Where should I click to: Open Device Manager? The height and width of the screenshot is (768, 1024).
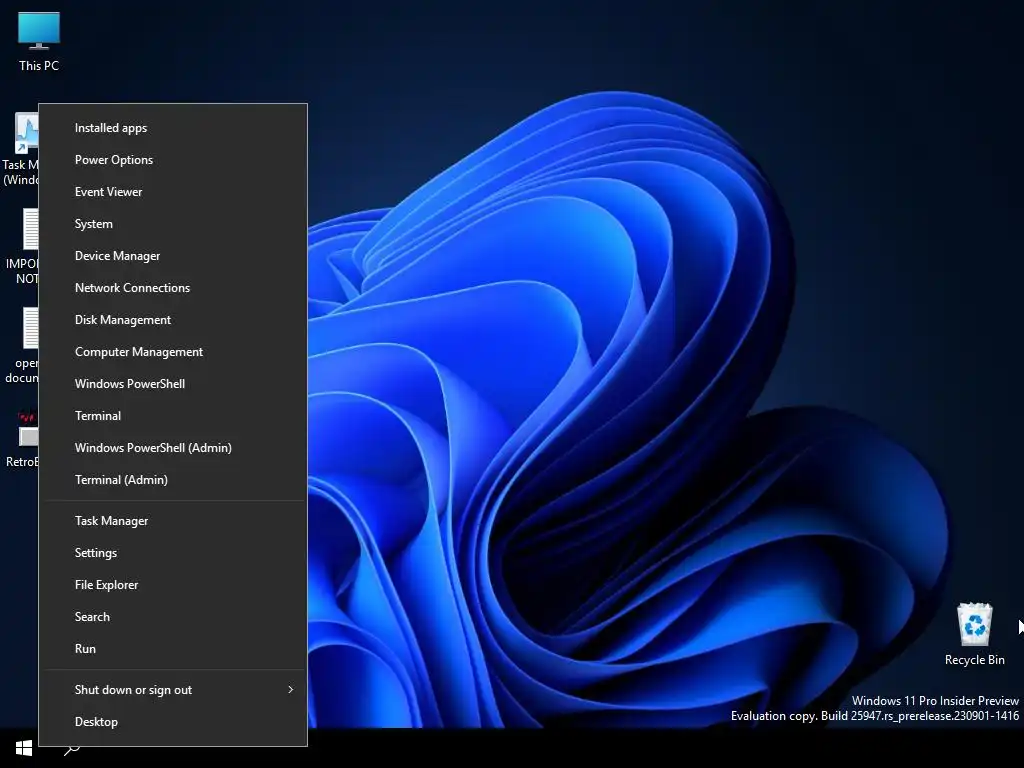click(173, 256)
